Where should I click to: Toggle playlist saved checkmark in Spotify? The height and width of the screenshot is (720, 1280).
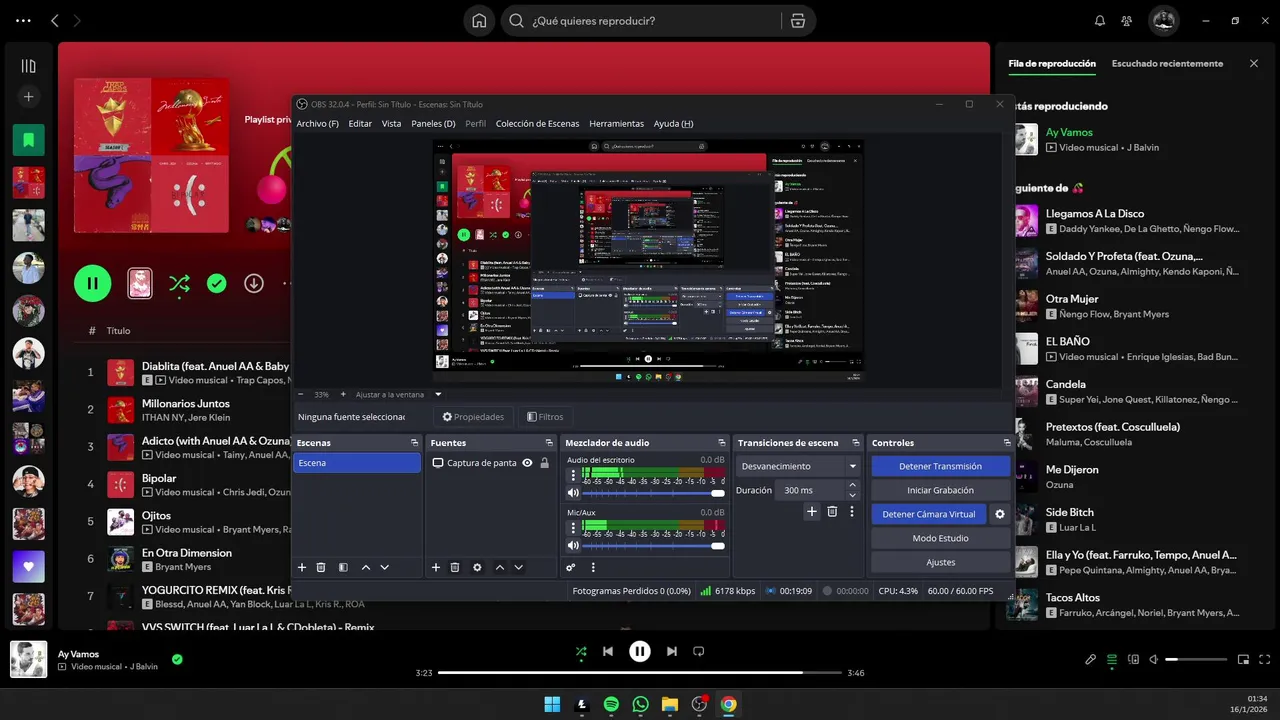tap(217, 283)
